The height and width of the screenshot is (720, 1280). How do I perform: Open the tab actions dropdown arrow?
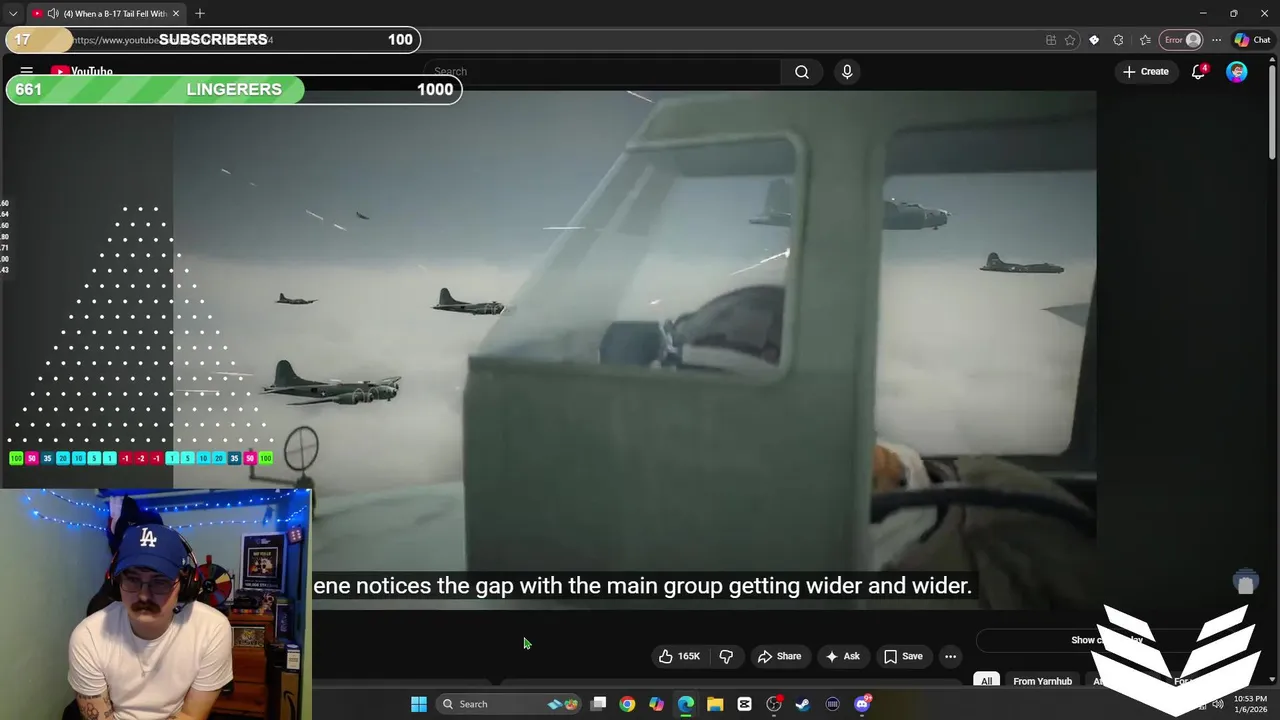tap(13, 13)
